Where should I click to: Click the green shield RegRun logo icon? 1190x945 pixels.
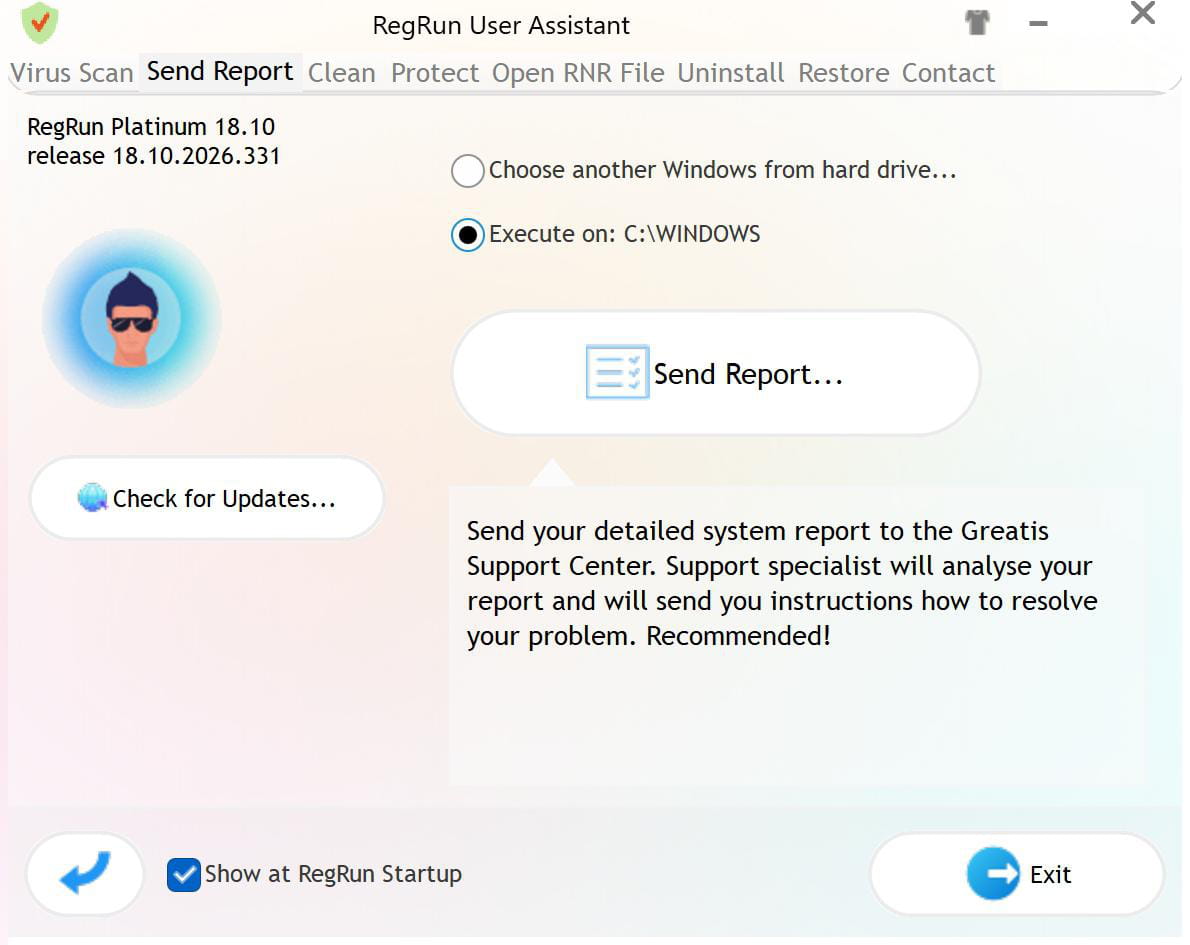click(40, 22)
